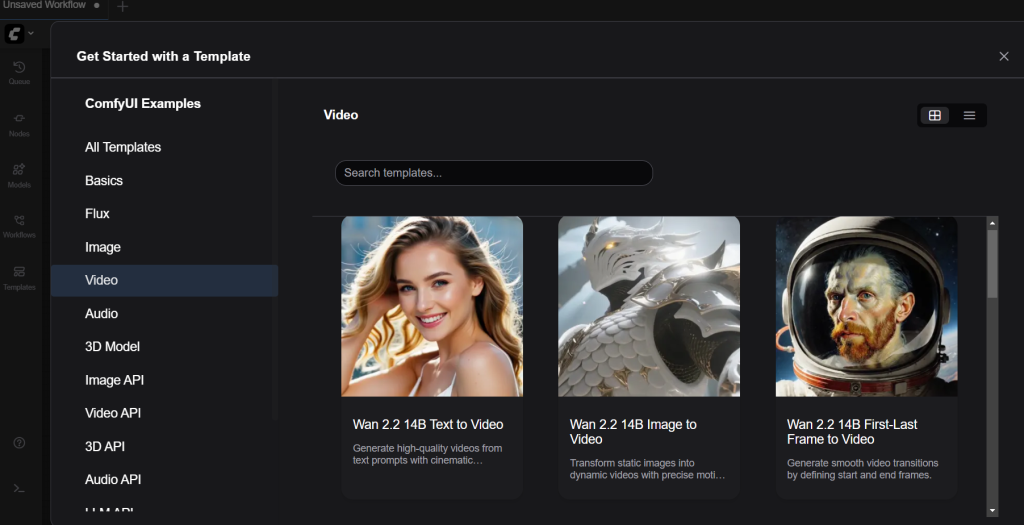Open Wan 2.2 14B Text to Video thumbnail
This screenshot has width=1024, height=525.
coord(432,306)
